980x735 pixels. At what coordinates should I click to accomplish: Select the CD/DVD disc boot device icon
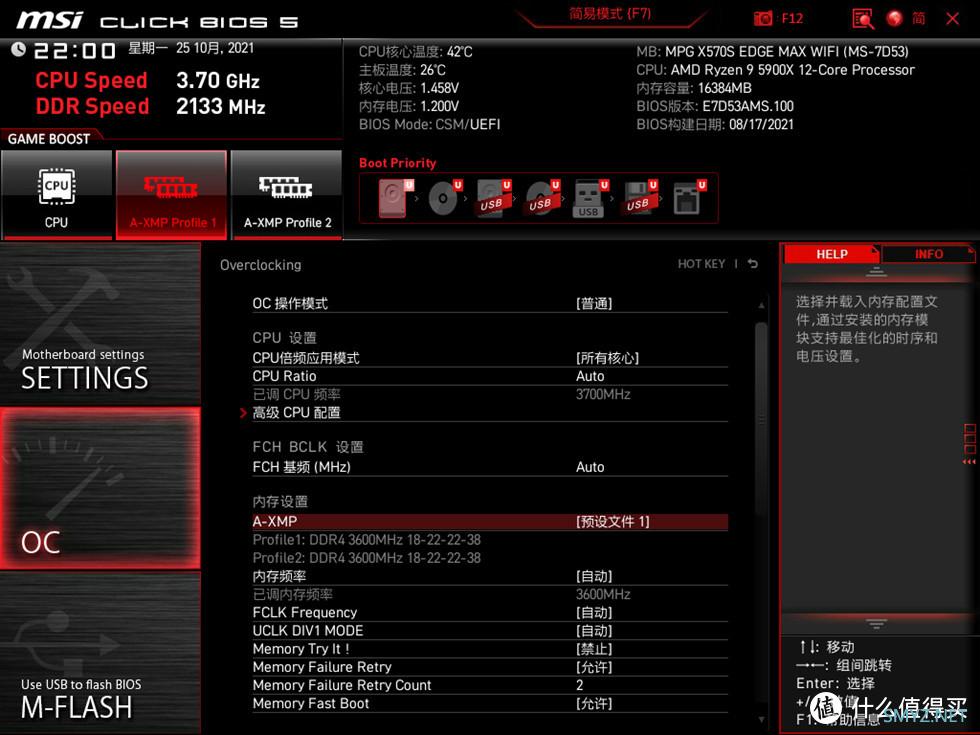click(444, 198)
